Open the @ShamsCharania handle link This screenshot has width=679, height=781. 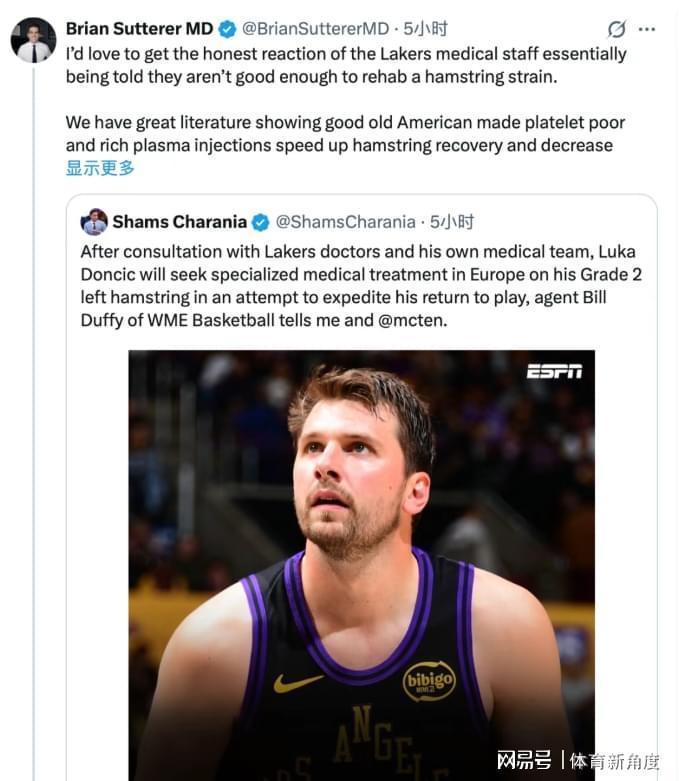click(x=345, y=221)
